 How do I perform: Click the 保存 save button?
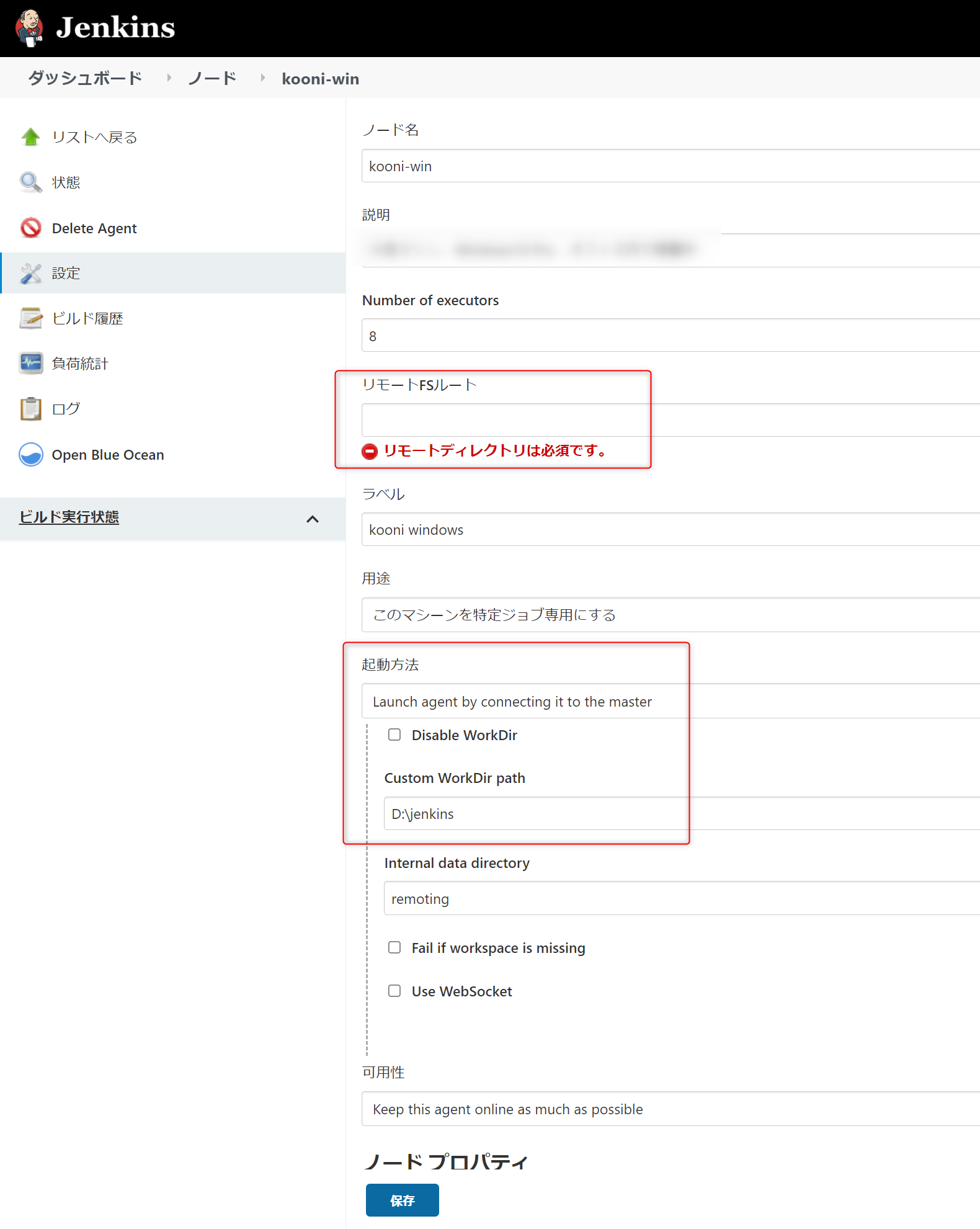402,1200
